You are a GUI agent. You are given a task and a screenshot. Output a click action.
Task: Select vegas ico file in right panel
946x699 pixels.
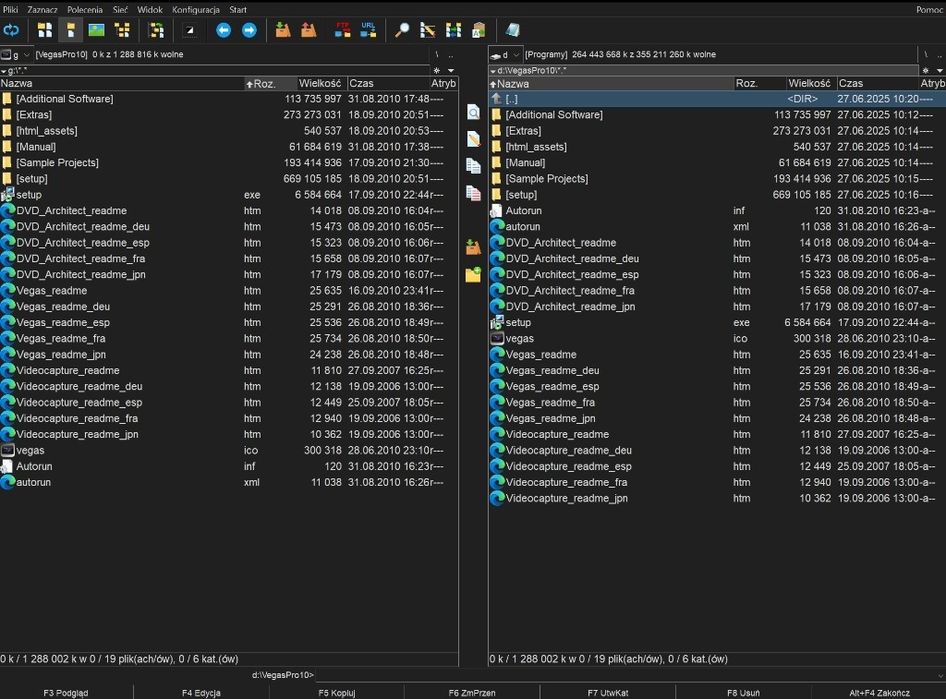click(717, 338)
